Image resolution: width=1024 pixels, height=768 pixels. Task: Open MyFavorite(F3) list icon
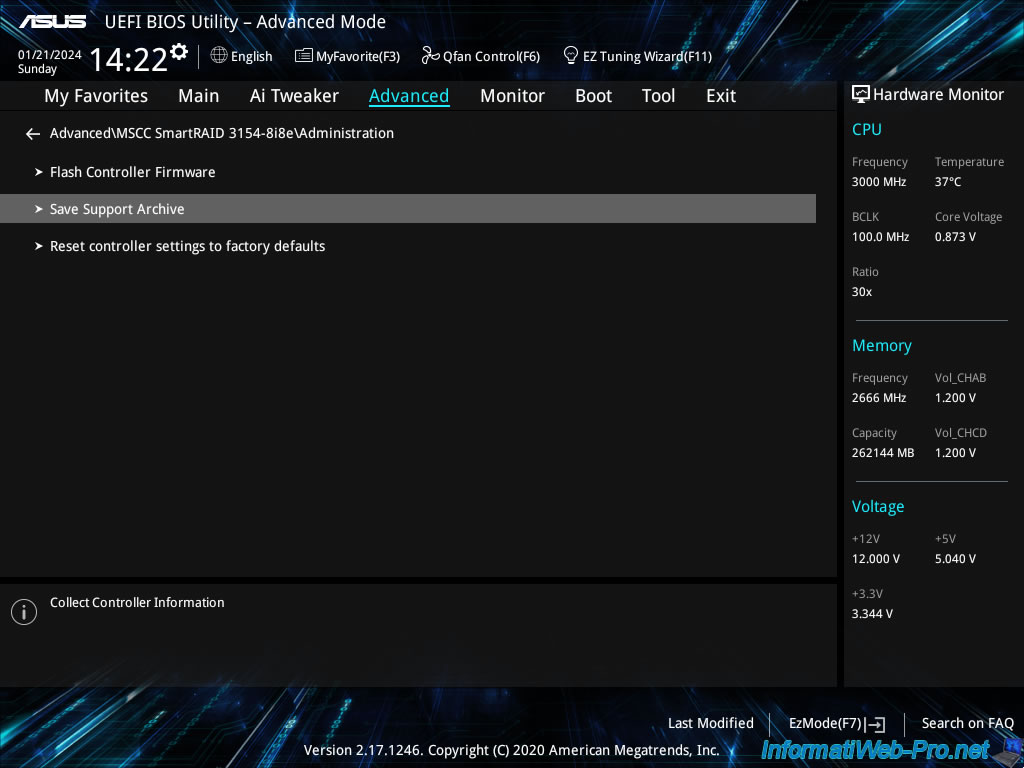coord(304,56)
